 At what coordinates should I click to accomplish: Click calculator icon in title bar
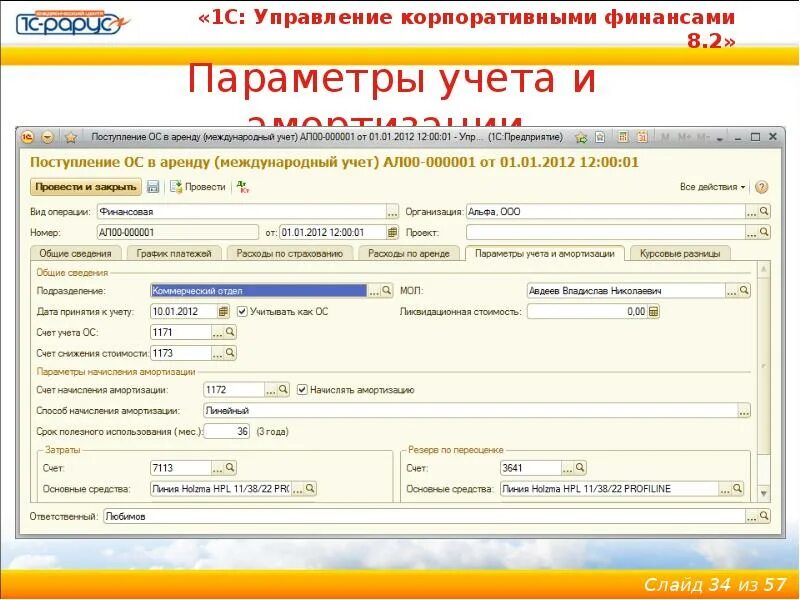coord(622,137)
